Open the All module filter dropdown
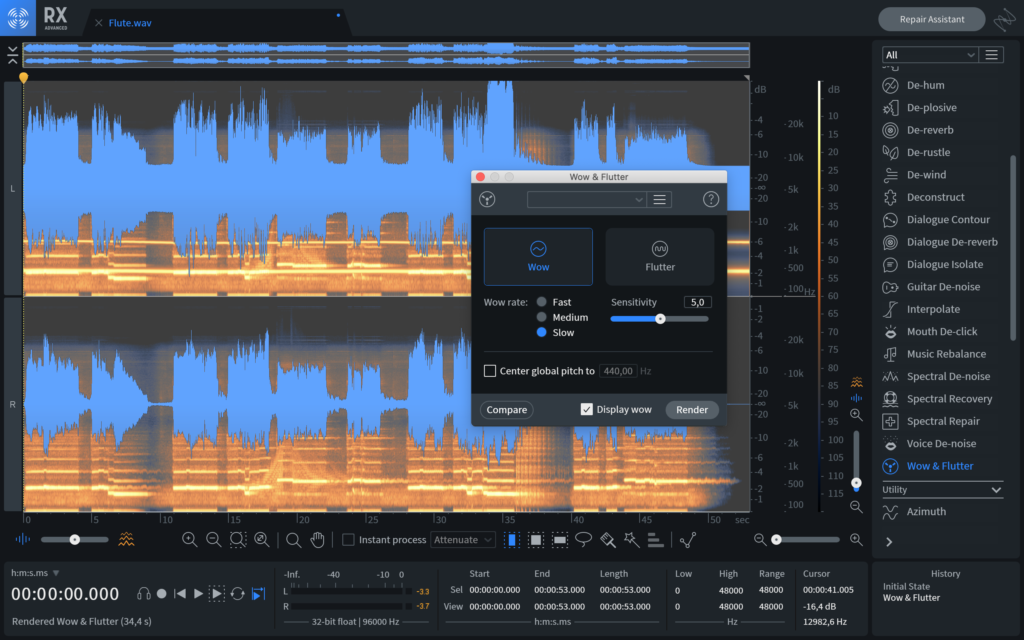This screenshot has width=1024, height=640. (x=929, y=55)
